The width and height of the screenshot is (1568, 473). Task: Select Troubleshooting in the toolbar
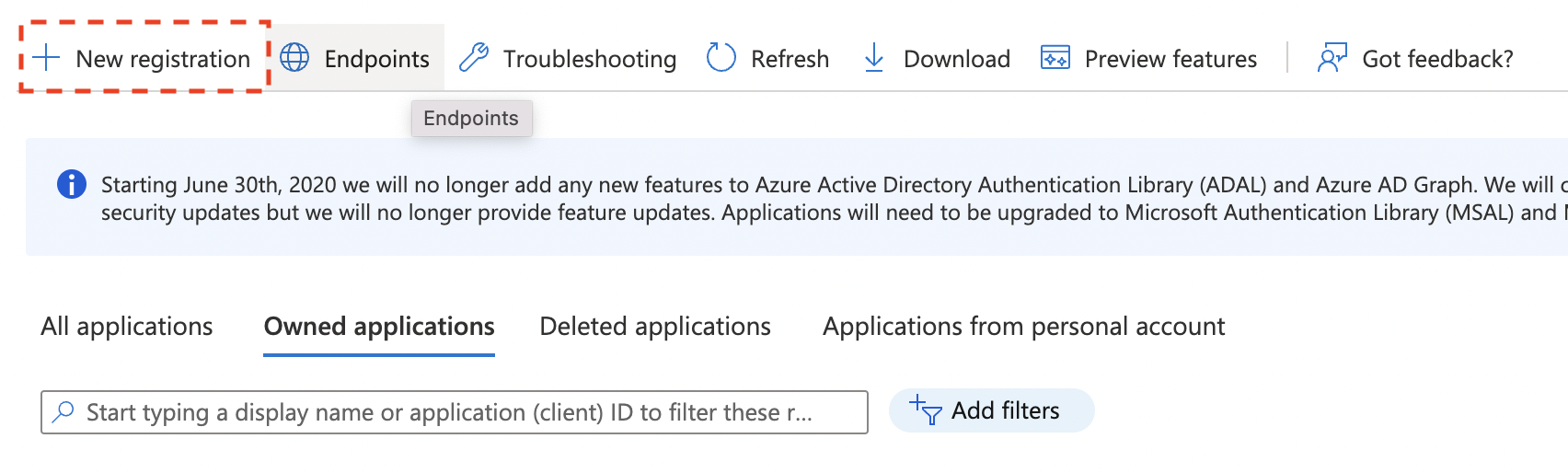pyautogui.click(x=568, y=58)
